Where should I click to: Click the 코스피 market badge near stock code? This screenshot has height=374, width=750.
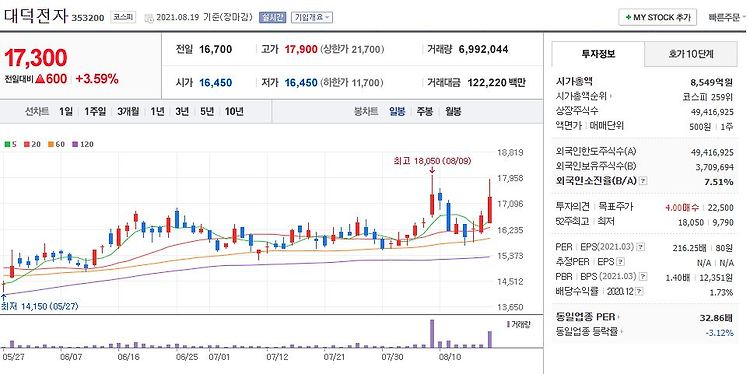click(x=123, y=18)
